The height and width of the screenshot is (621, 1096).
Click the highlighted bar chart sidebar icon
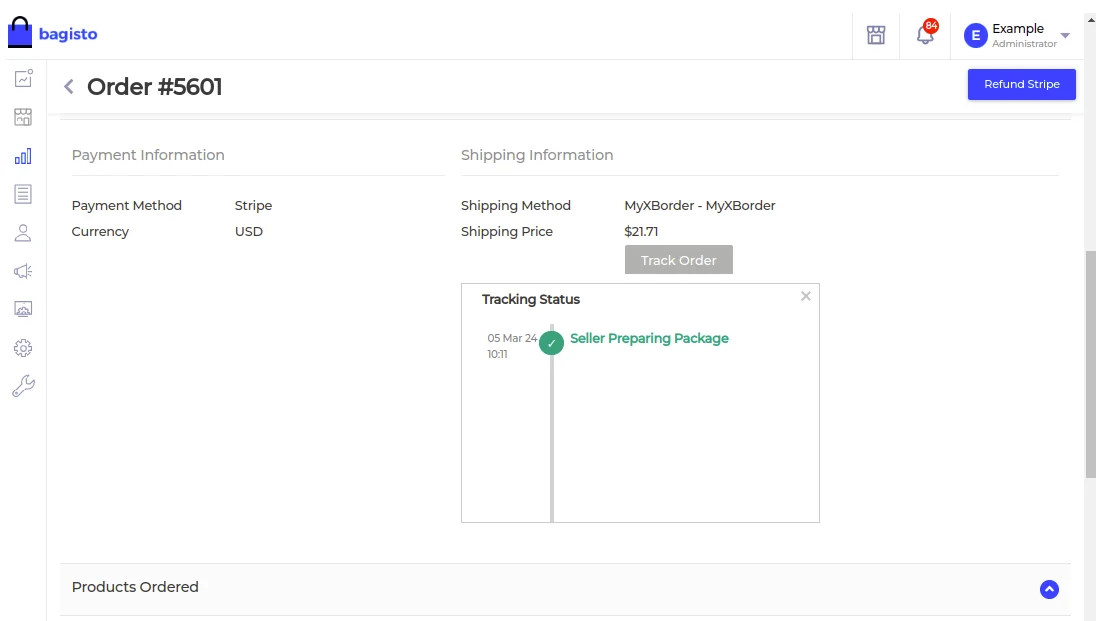point(23,156)
